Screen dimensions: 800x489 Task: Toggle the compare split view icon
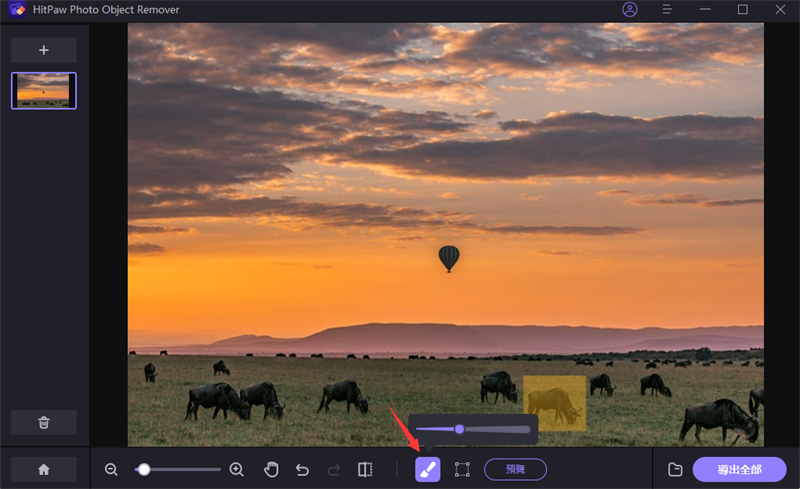coord(365,470)
